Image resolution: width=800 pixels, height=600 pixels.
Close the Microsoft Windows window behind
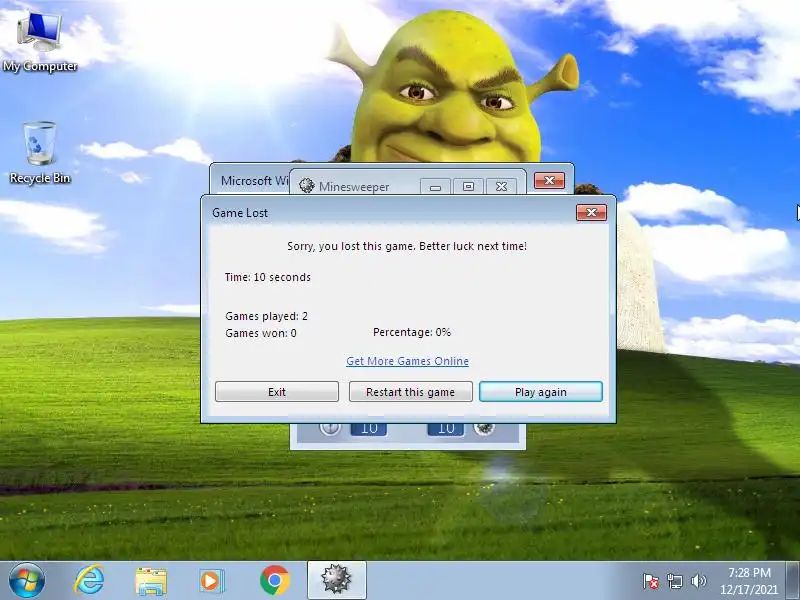tap(549, 180)
